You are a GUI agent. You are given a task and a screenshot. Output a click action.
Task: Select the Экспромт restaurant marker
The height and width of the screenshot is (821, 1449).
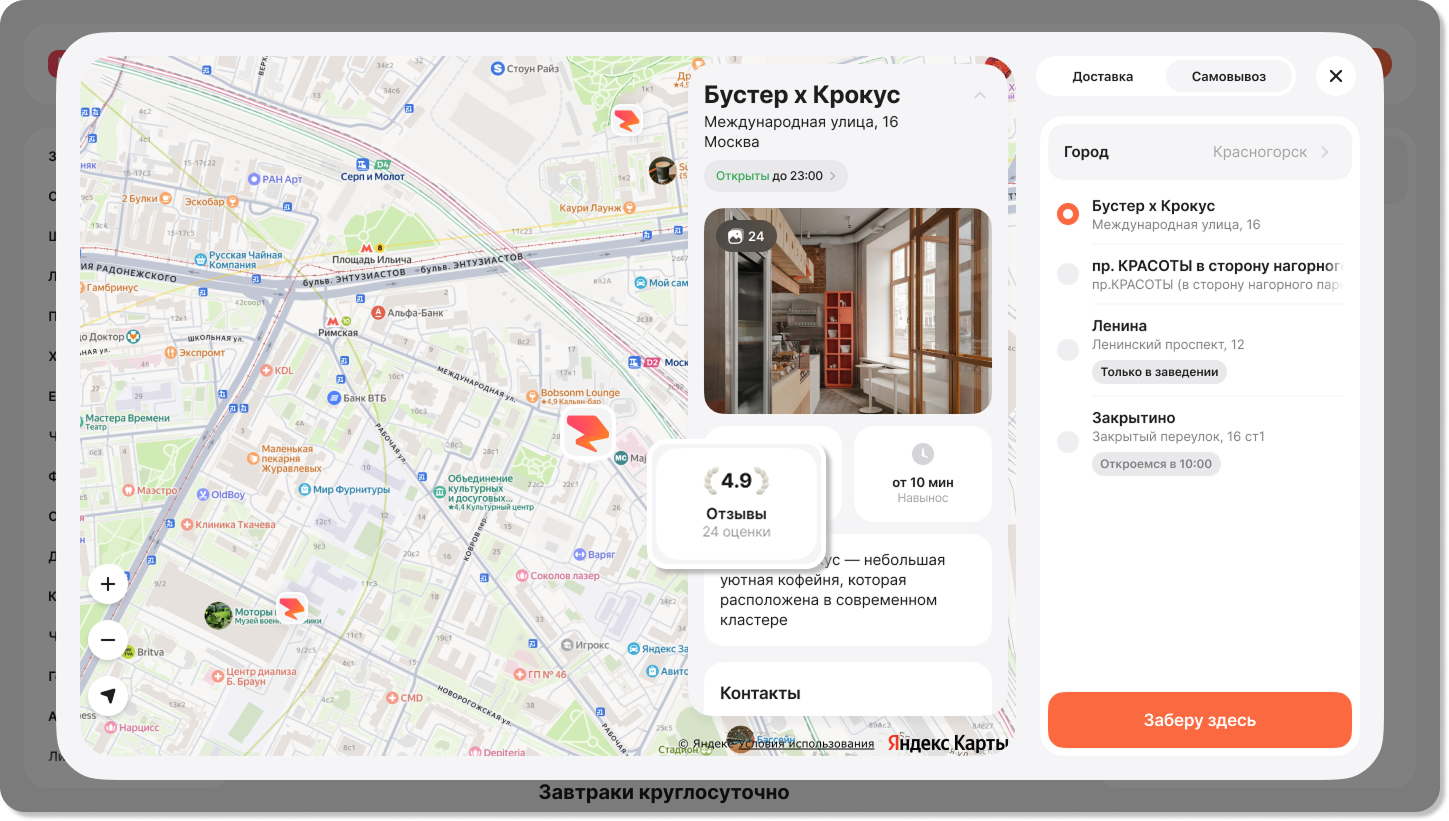[171, 352]
